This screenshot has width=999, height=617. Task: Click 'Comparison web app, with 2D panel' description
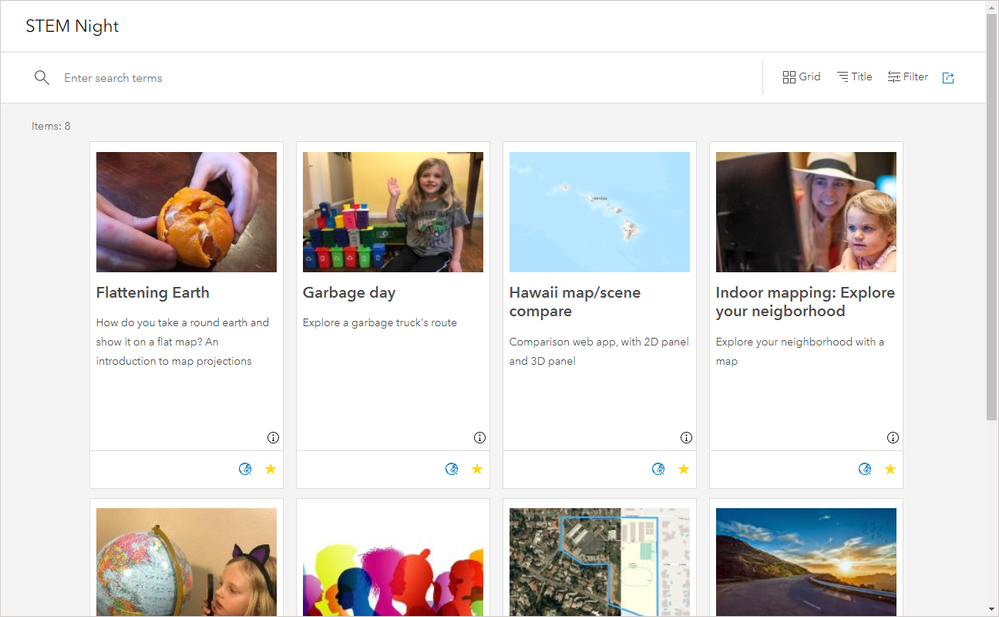(599, 351)
